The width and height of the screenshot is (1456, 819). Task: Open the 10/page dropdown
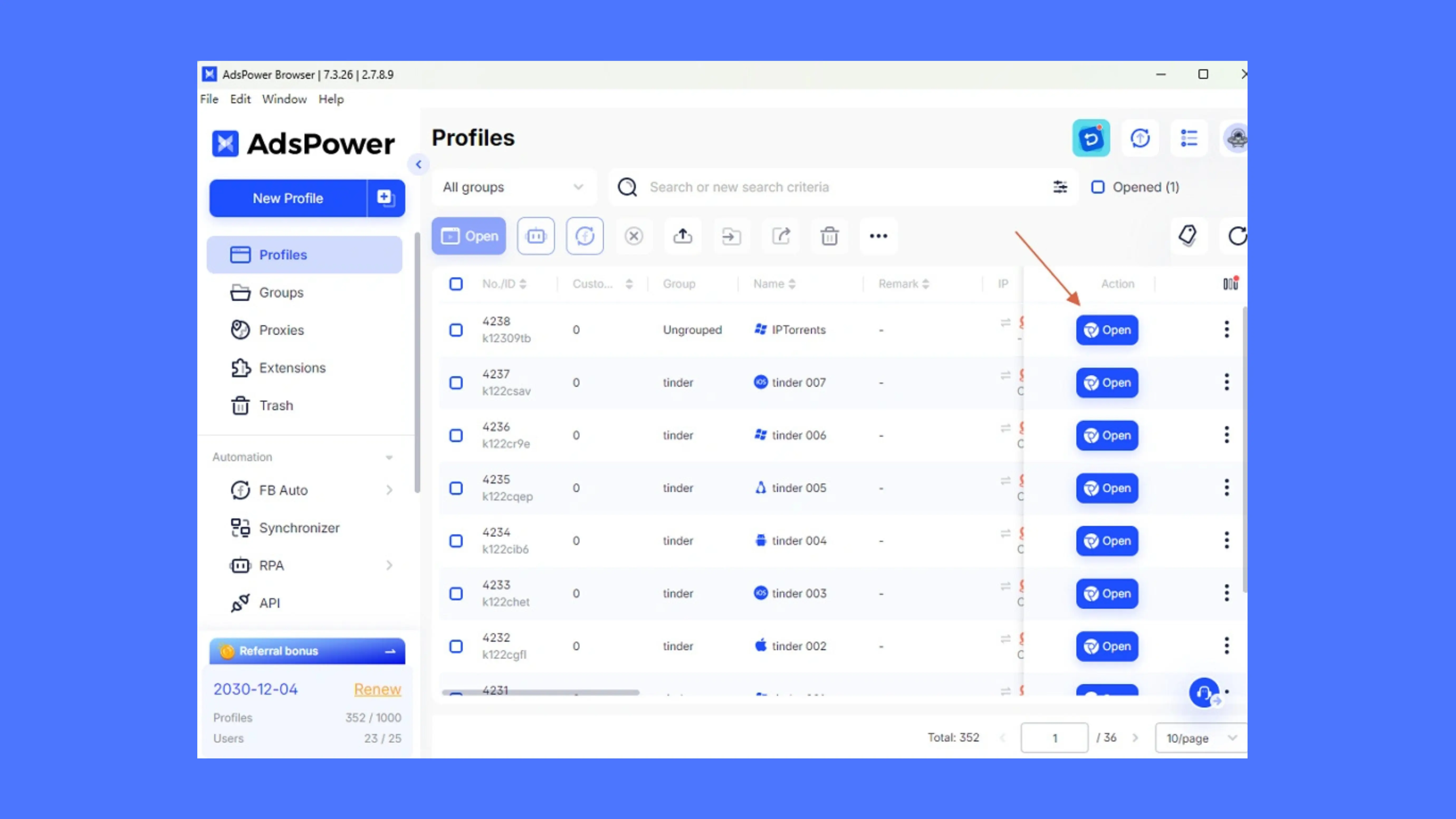tap(1201, 738)
